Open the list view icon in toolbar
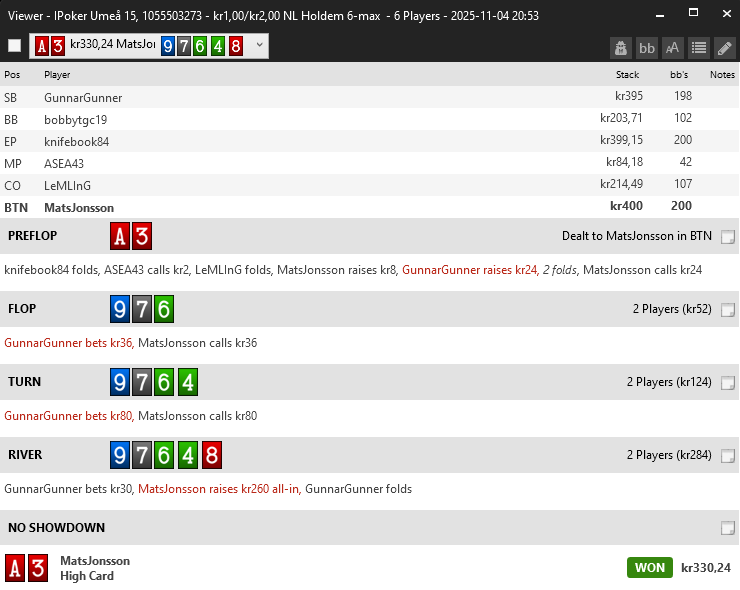 click(699, 47)
